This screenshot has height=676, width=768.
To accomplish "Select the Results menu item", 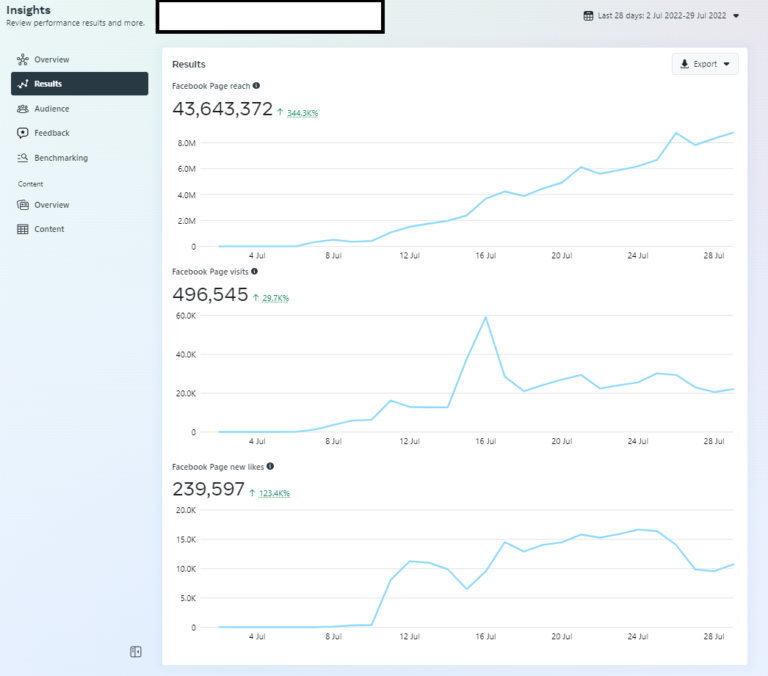I will (79, 84).
